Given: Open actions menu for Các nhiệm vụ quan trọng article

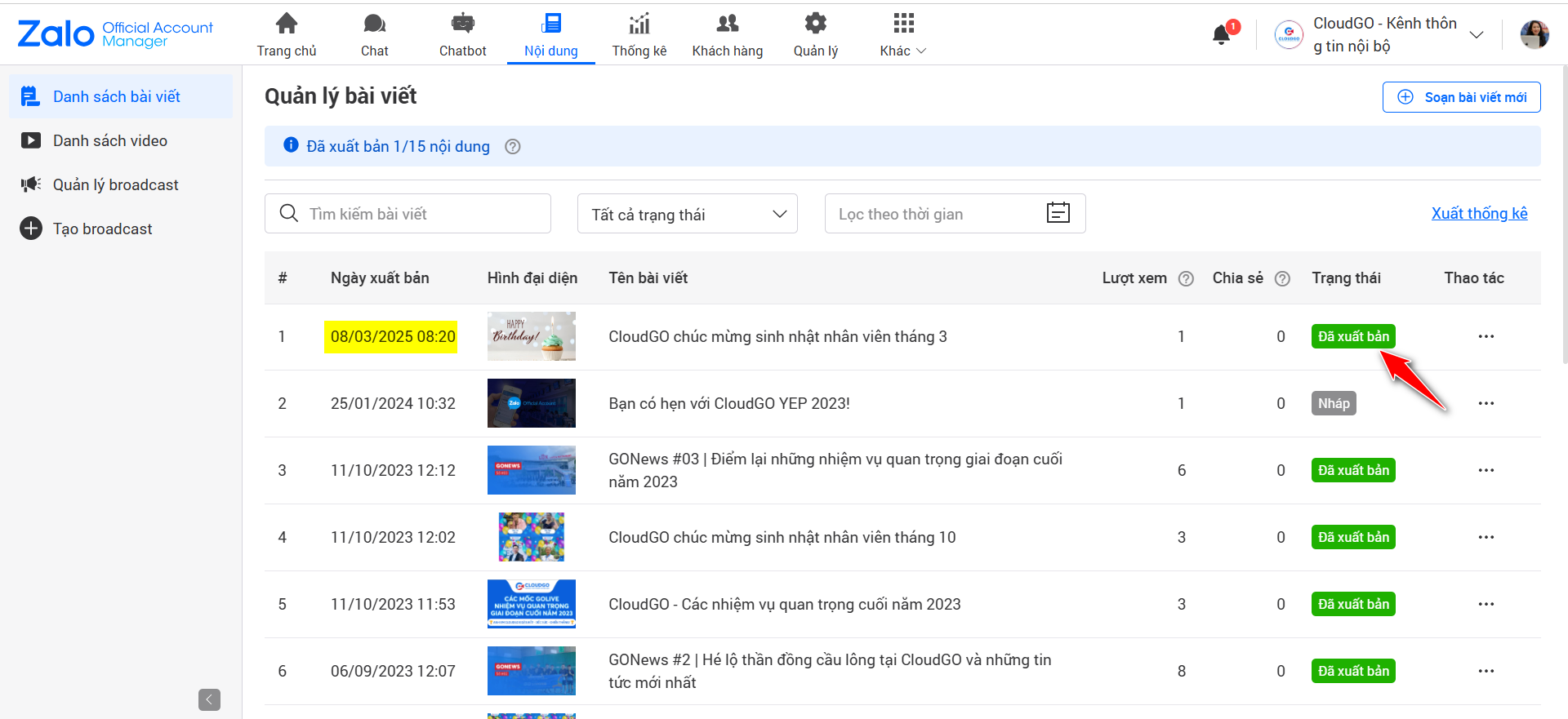Looking at the screenshot, I should pos(1486,604).
